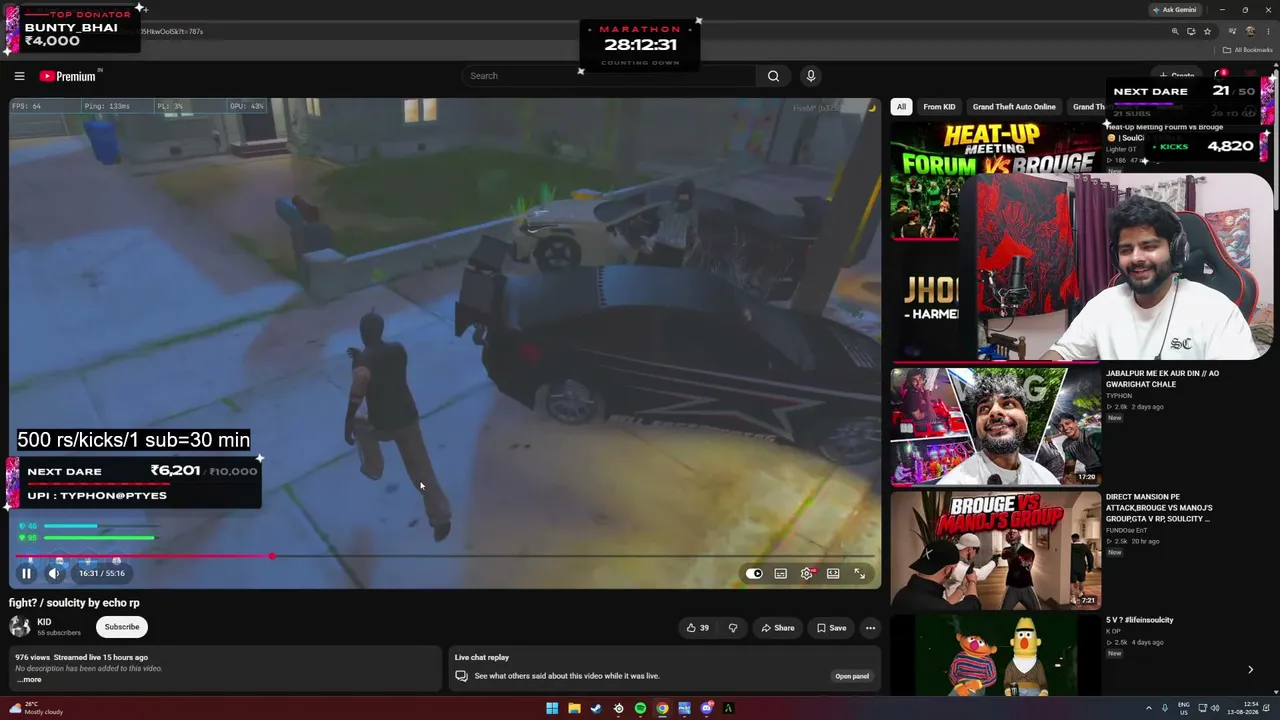Mute the video player volume

tap(54, 573)
